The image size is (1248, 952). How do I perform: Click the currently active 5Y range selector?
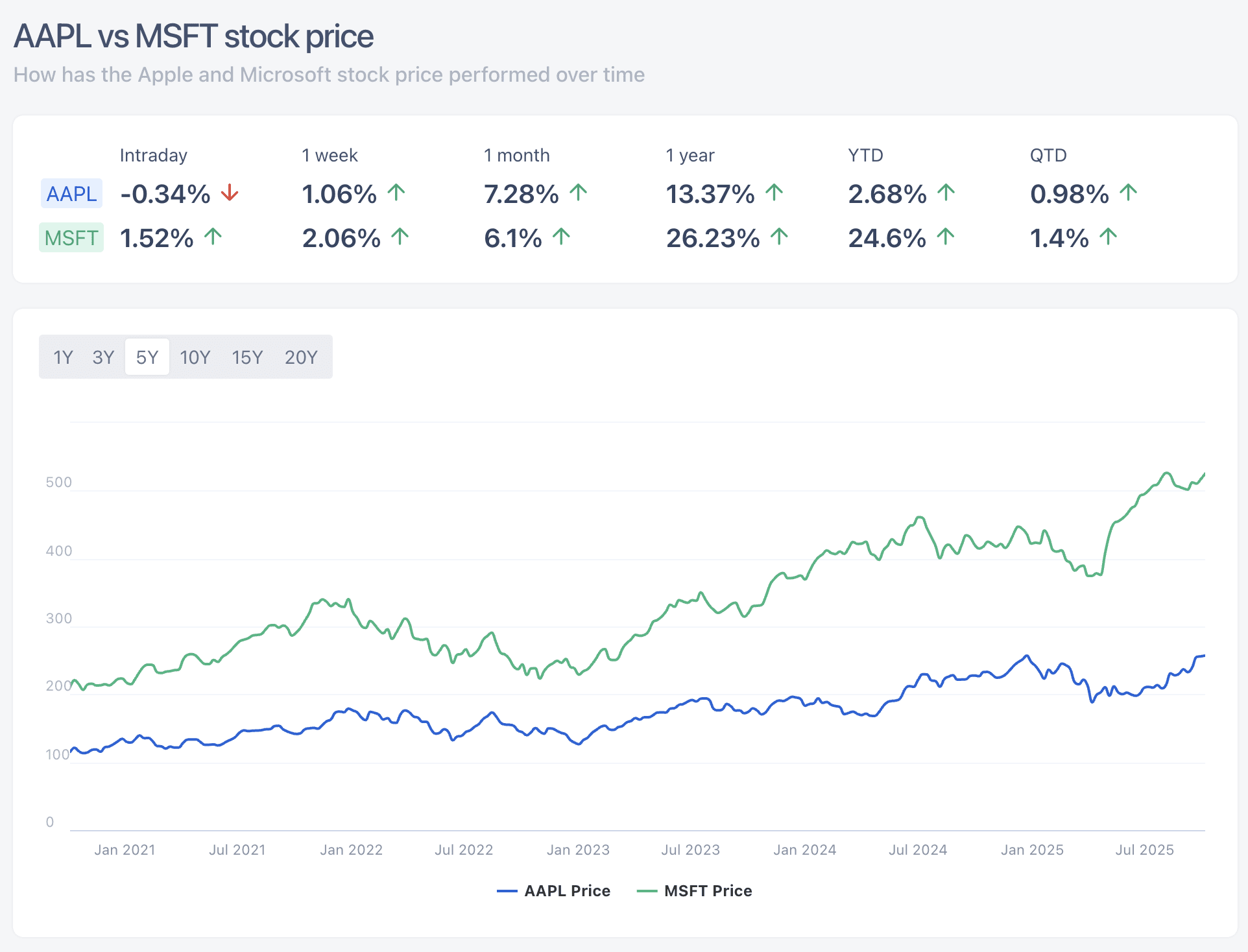click(x=147, y=356)
